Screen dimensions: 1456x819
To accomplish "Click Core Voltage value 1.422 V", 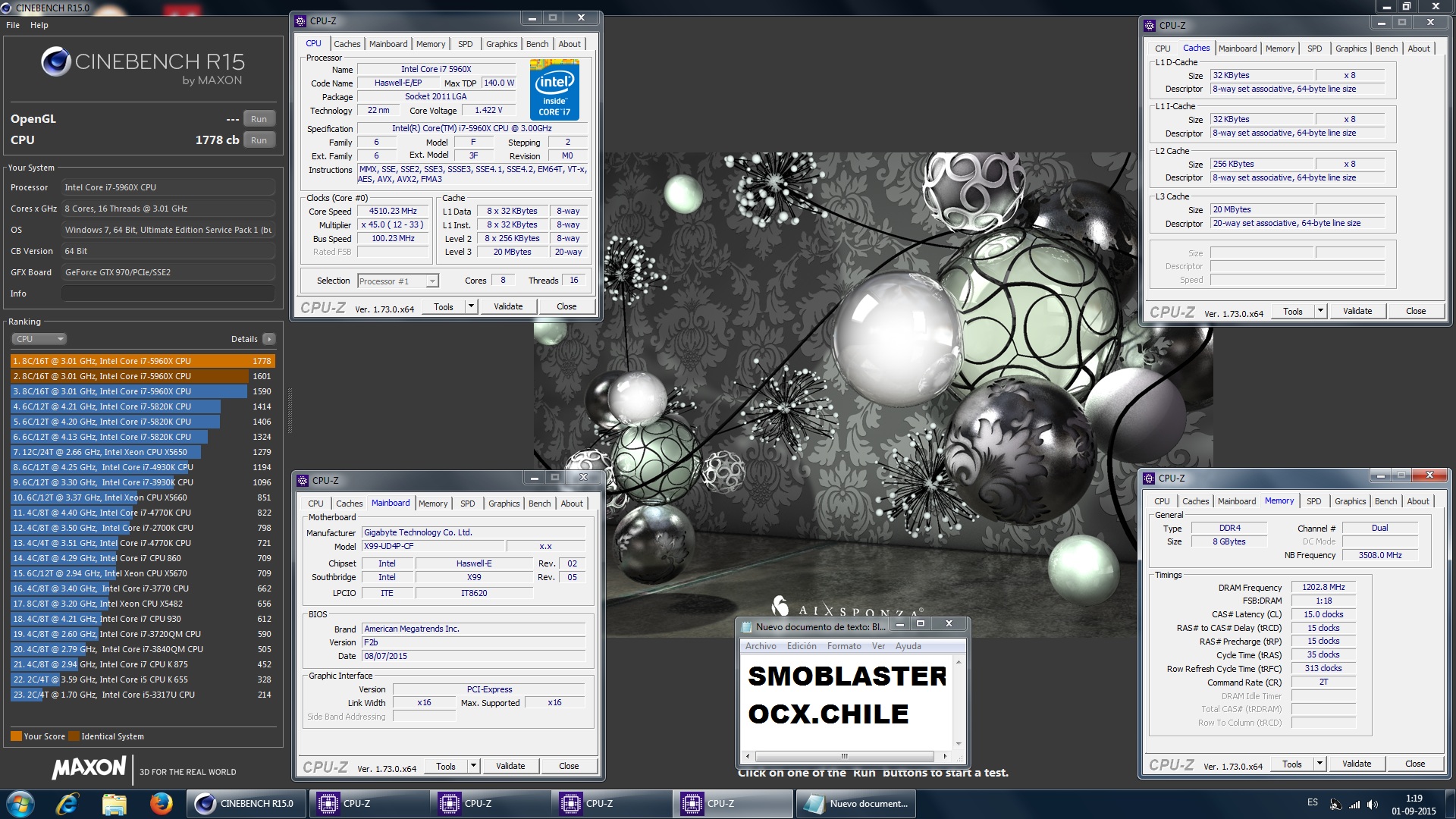I will [488, 110].
